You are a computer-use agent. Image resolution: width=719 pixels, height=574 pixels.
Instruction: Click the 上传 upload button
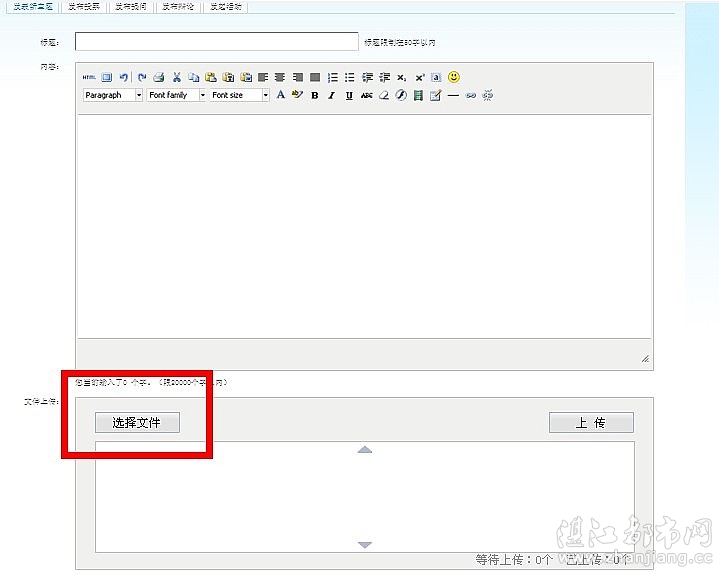tap(590, 423)
